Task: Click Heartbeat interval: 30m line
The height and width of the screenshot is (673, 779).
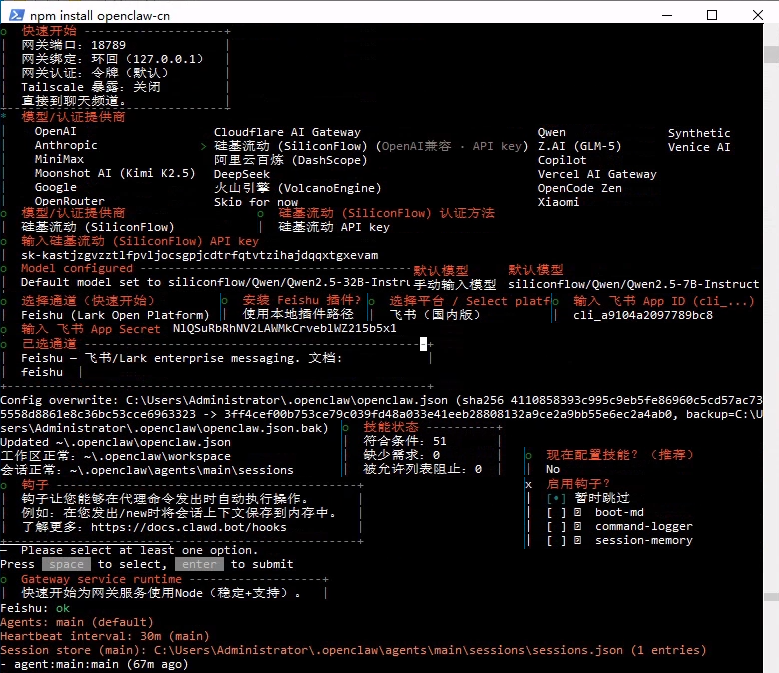Action: pos(104,636)
